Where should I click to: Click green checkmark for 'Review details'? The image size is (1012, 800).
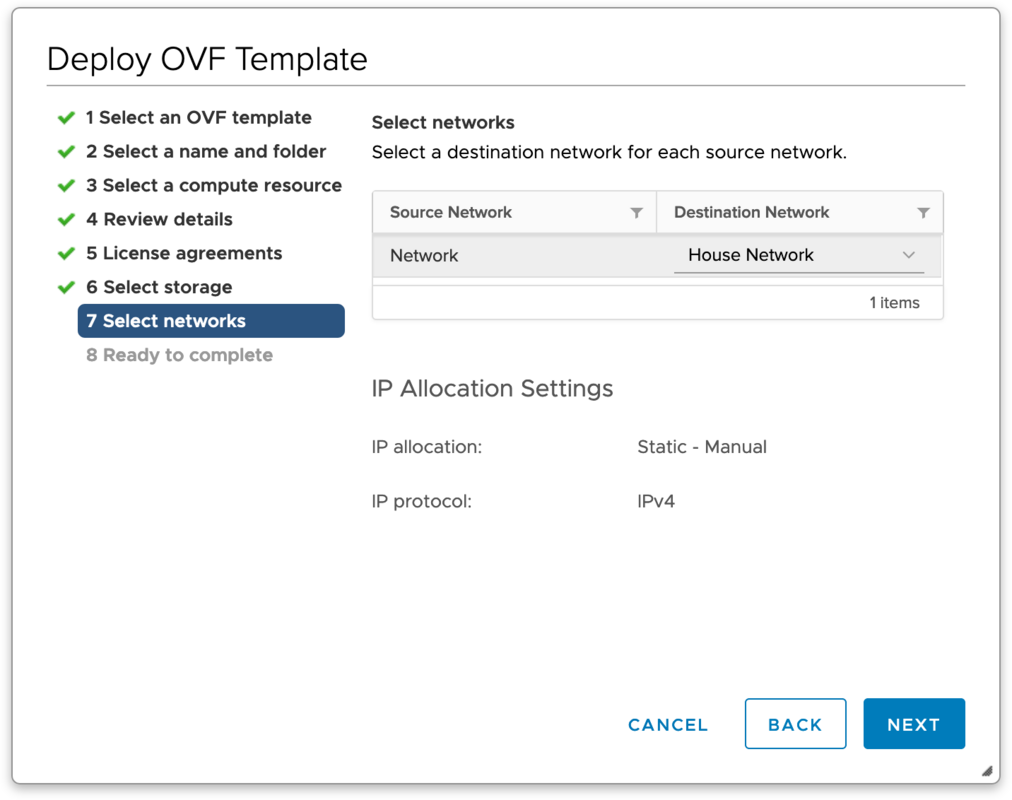coord(66,219)
